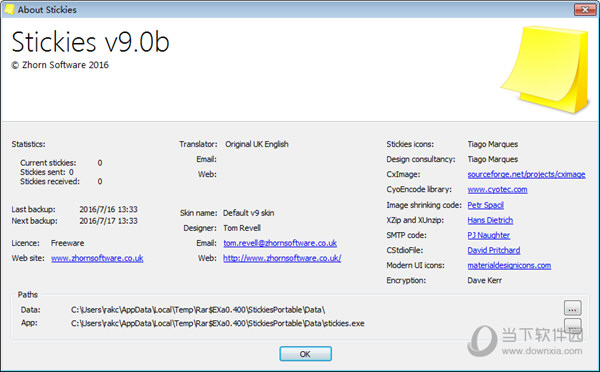Open PJ Naughter link
The height and width of the screenshot is (372, 600).
pos(489,235)
